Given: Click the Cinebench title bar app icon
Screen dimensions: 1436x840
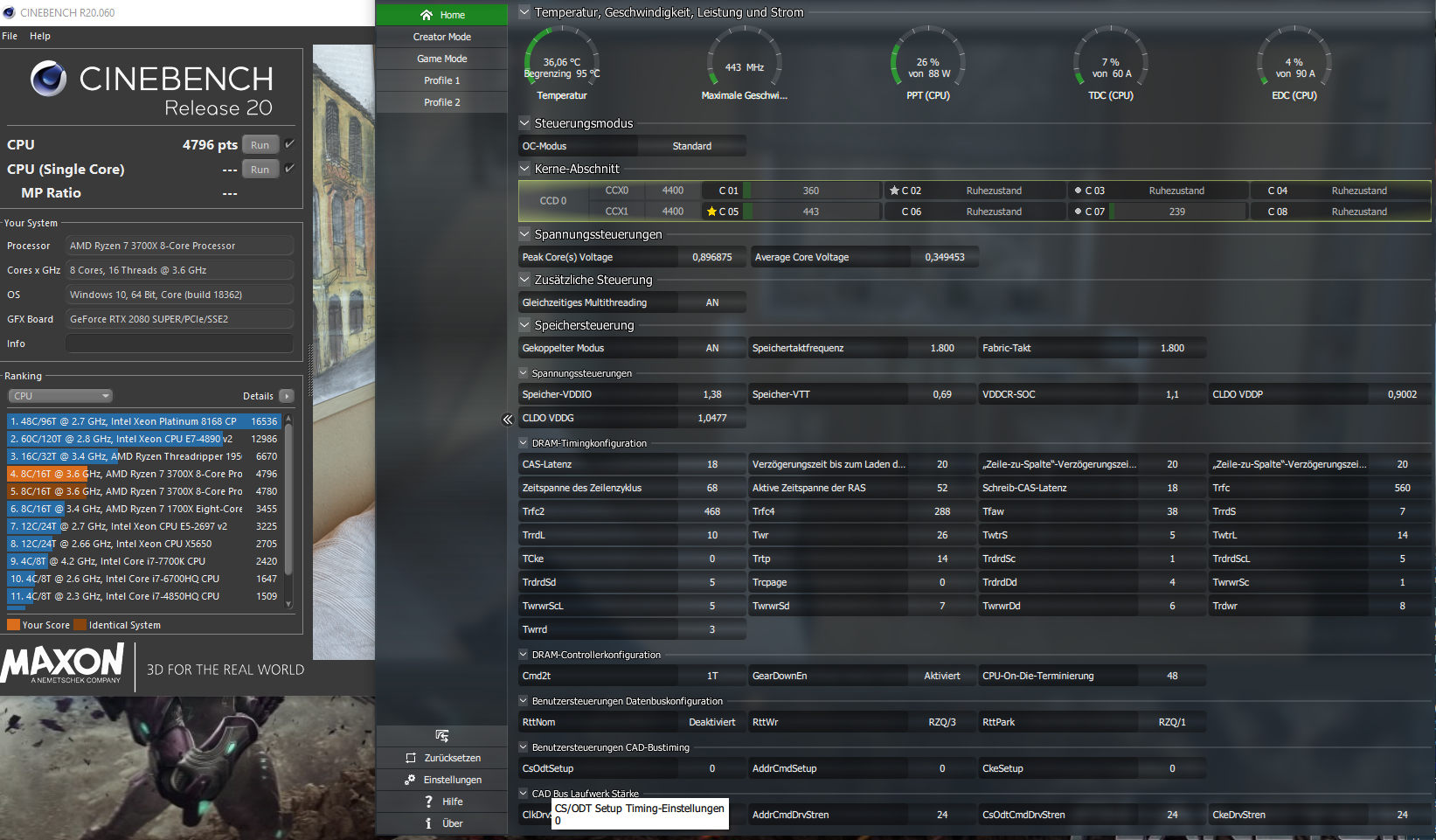Looking at the screenshot, I should pos(10,12).
